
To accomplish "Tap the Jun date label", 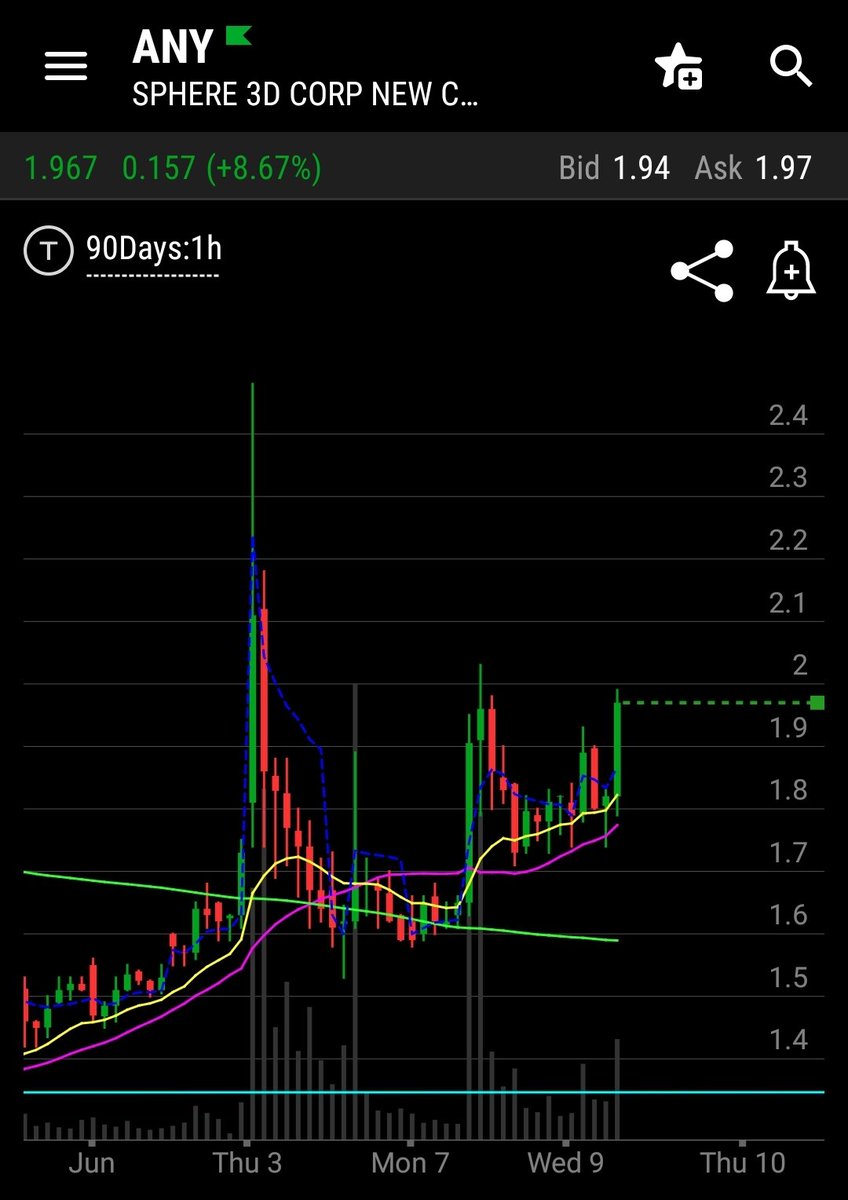I will pyautogui.click(x=91, y=1162).
